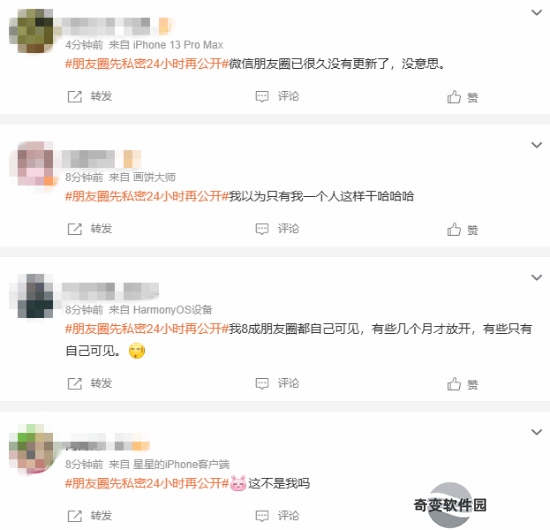The image size is (550, 530).
Task: Like the post from HarmonyOS设备
Action: pos(462,384)
